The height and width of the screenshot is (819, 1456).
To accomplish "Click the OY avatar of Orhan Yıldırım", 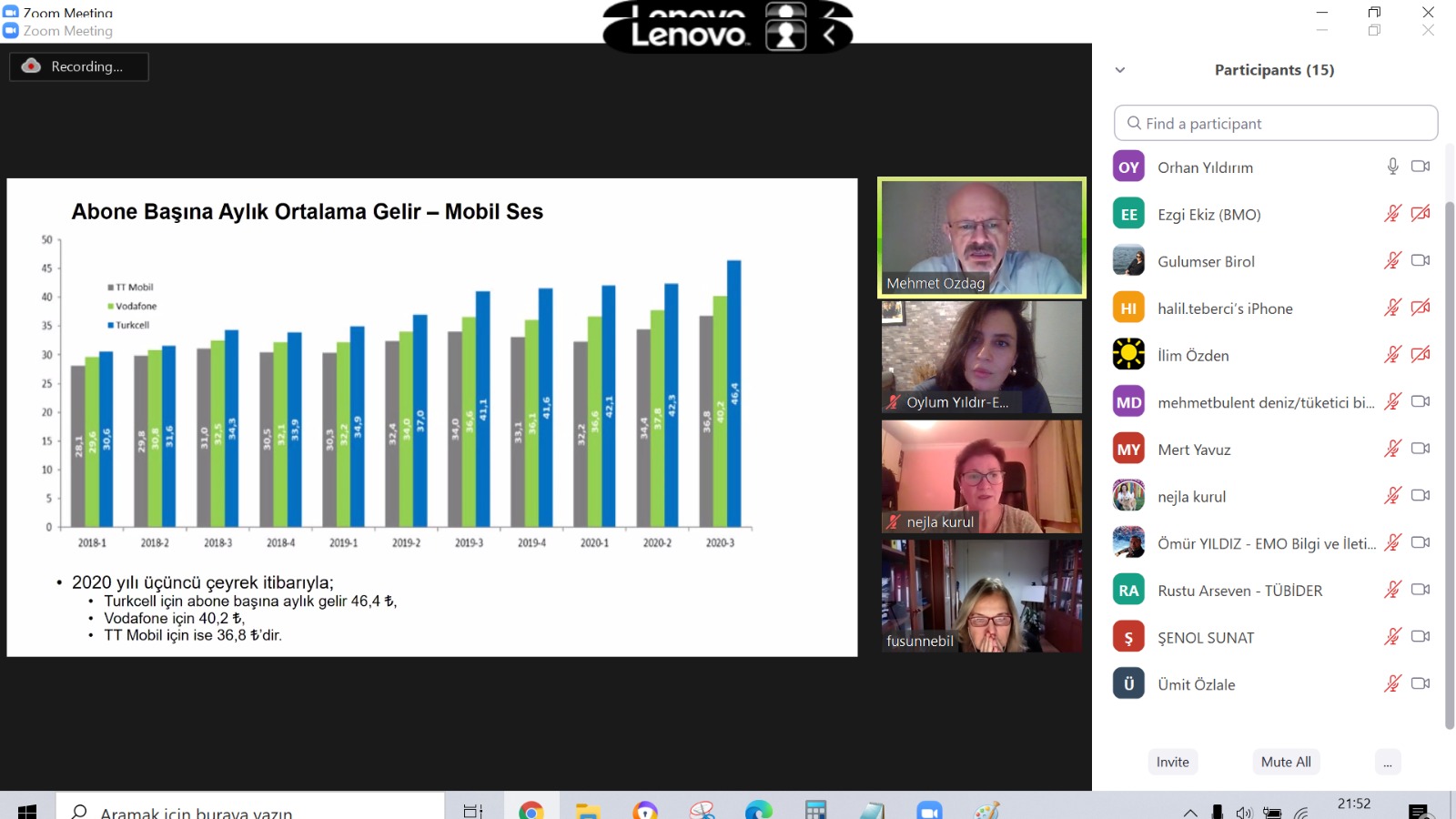I will 1128,167.
